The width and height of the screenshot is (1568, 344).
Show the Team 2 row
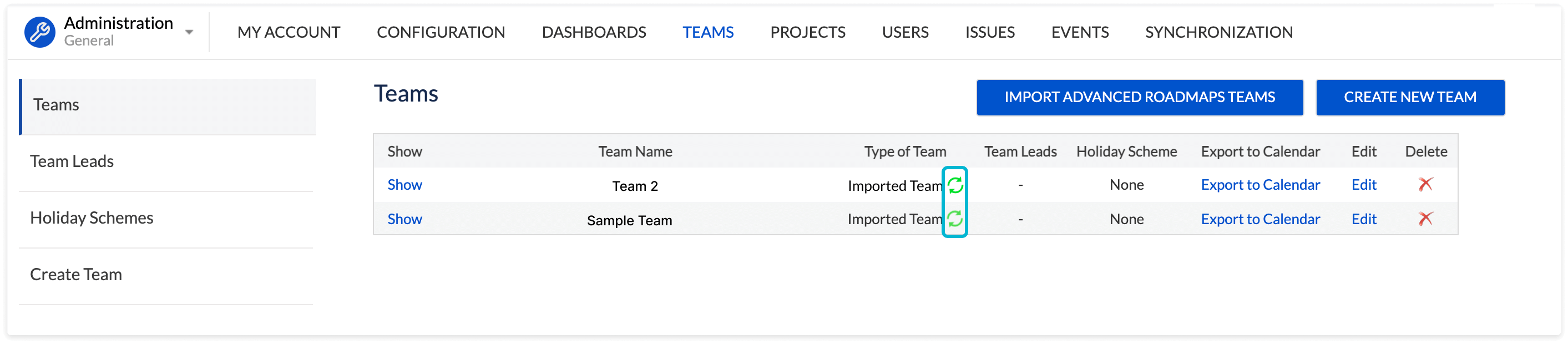pos(405,185)
